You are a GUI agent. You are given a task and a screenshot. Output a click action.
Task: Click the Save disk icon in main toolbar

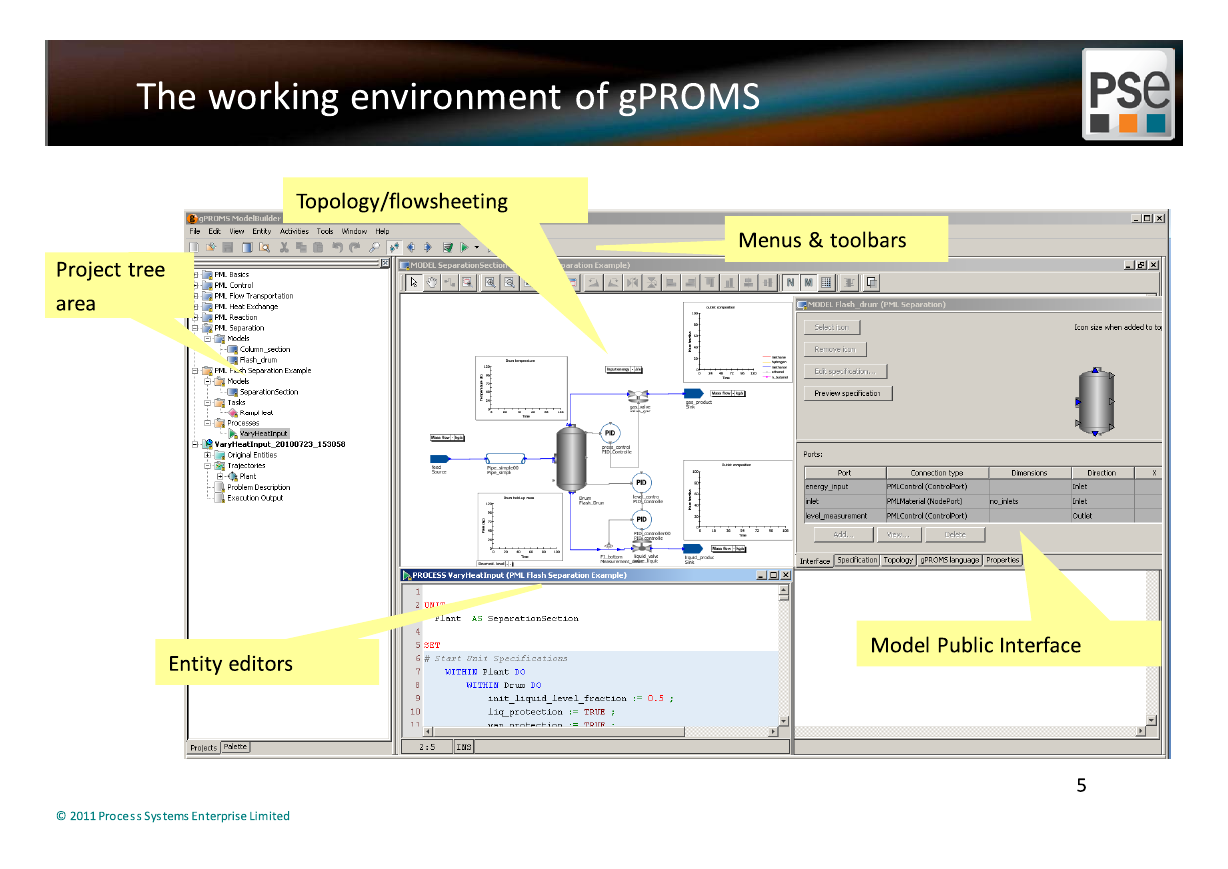click(228, 246)
